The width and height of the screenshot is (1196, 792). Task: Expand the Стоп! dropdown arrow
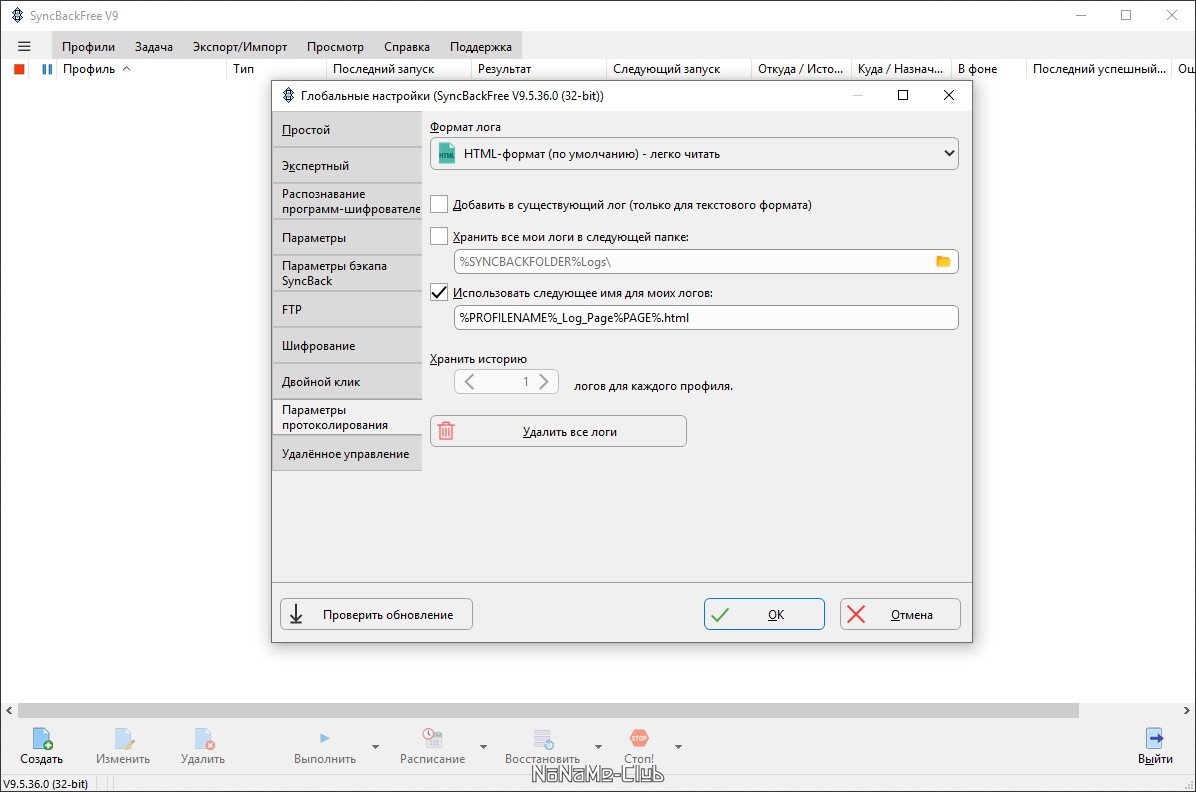678,747
